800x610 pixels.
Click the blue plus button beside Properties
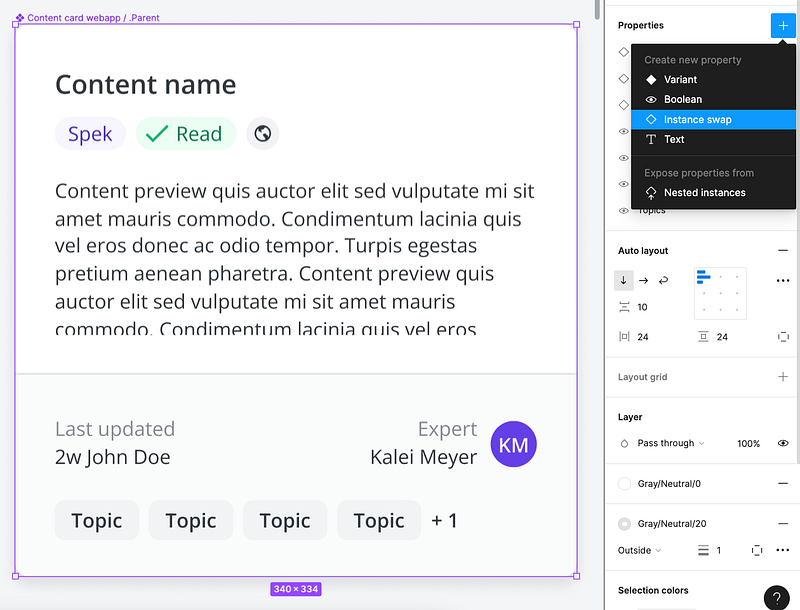pos(783,26)
